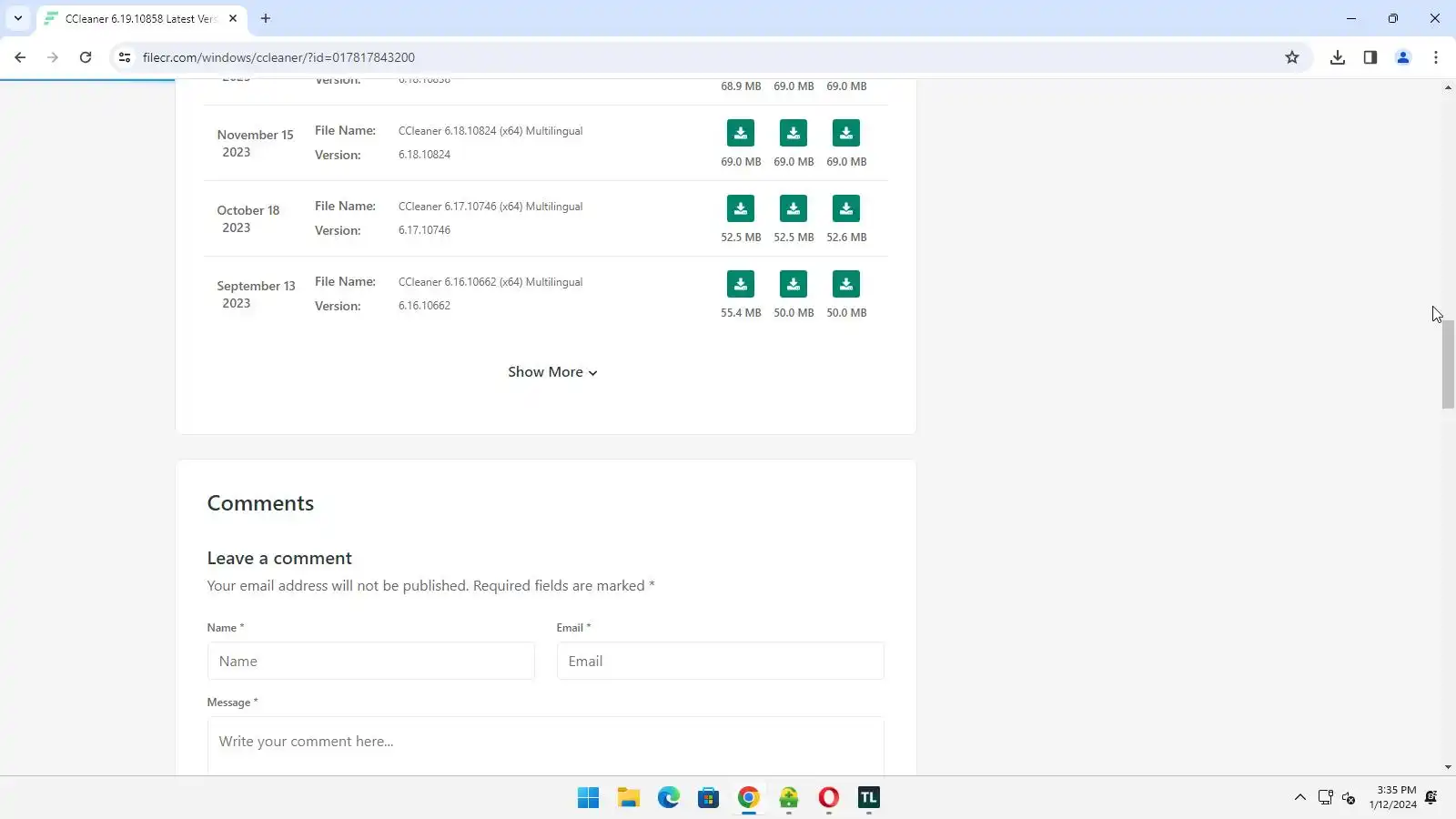Focus the Name input field
The image size is (1456, 819).
click(371, 662)
